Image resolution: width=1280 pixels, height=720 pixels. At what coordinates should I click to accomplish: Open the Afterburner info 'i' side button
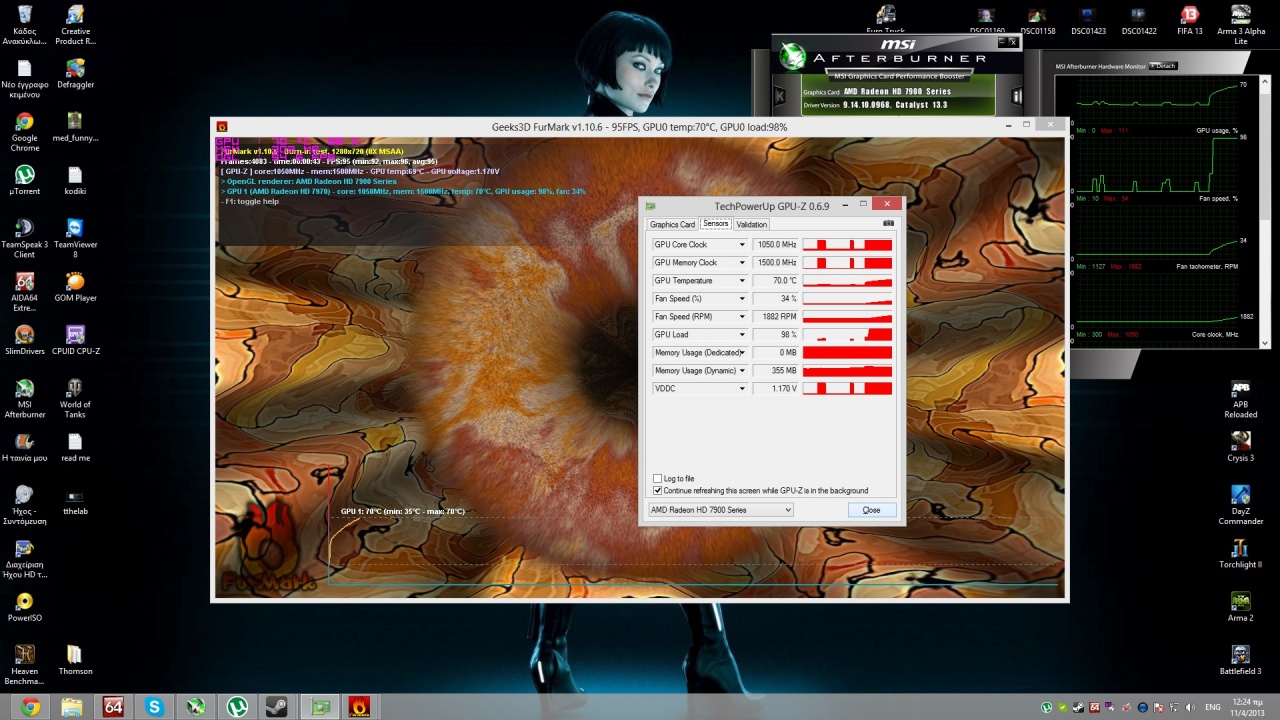[x=1017, y=96]
